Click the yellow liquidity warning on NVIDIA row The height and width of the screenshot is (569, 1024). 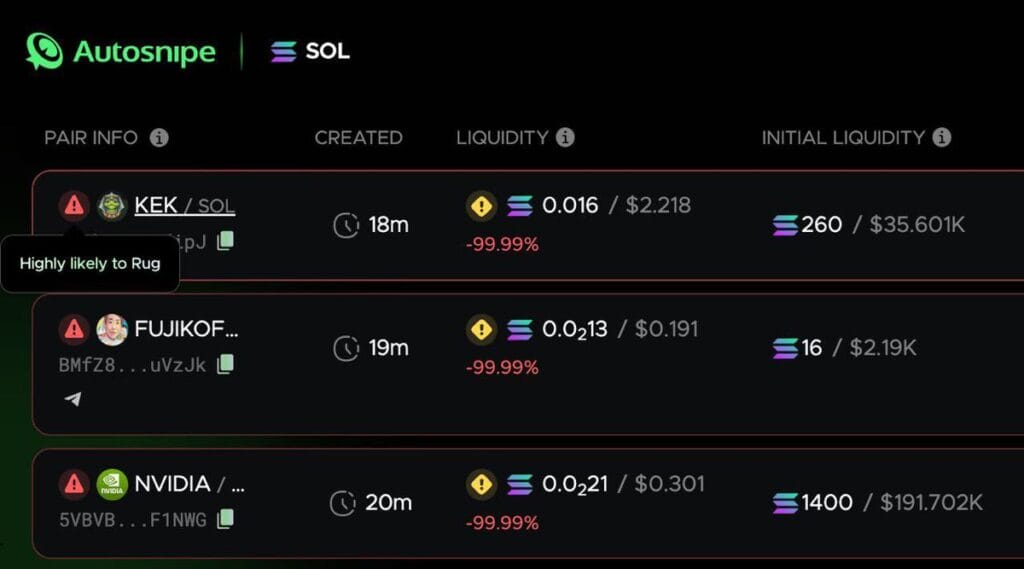[x=481, y=485]
